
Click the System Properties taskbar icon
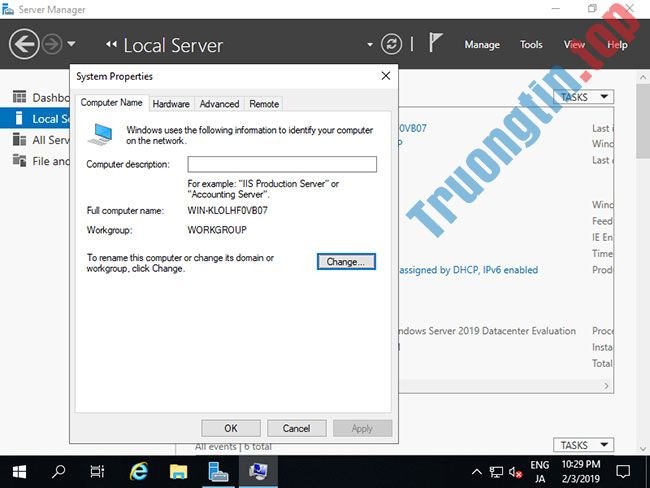[x=258, y=471]
